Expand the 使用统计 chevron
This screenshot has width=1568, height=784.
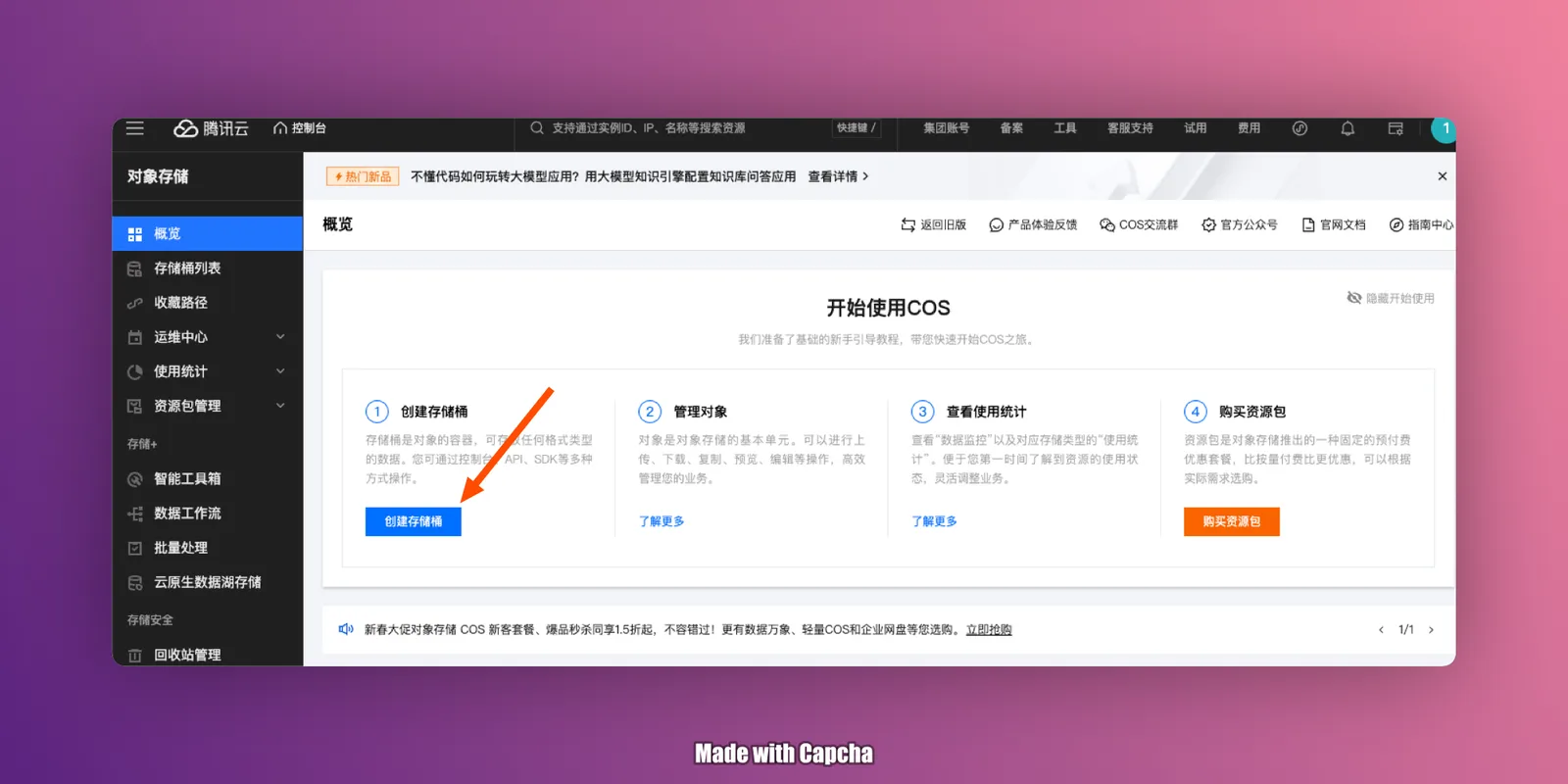coord(280,371)
